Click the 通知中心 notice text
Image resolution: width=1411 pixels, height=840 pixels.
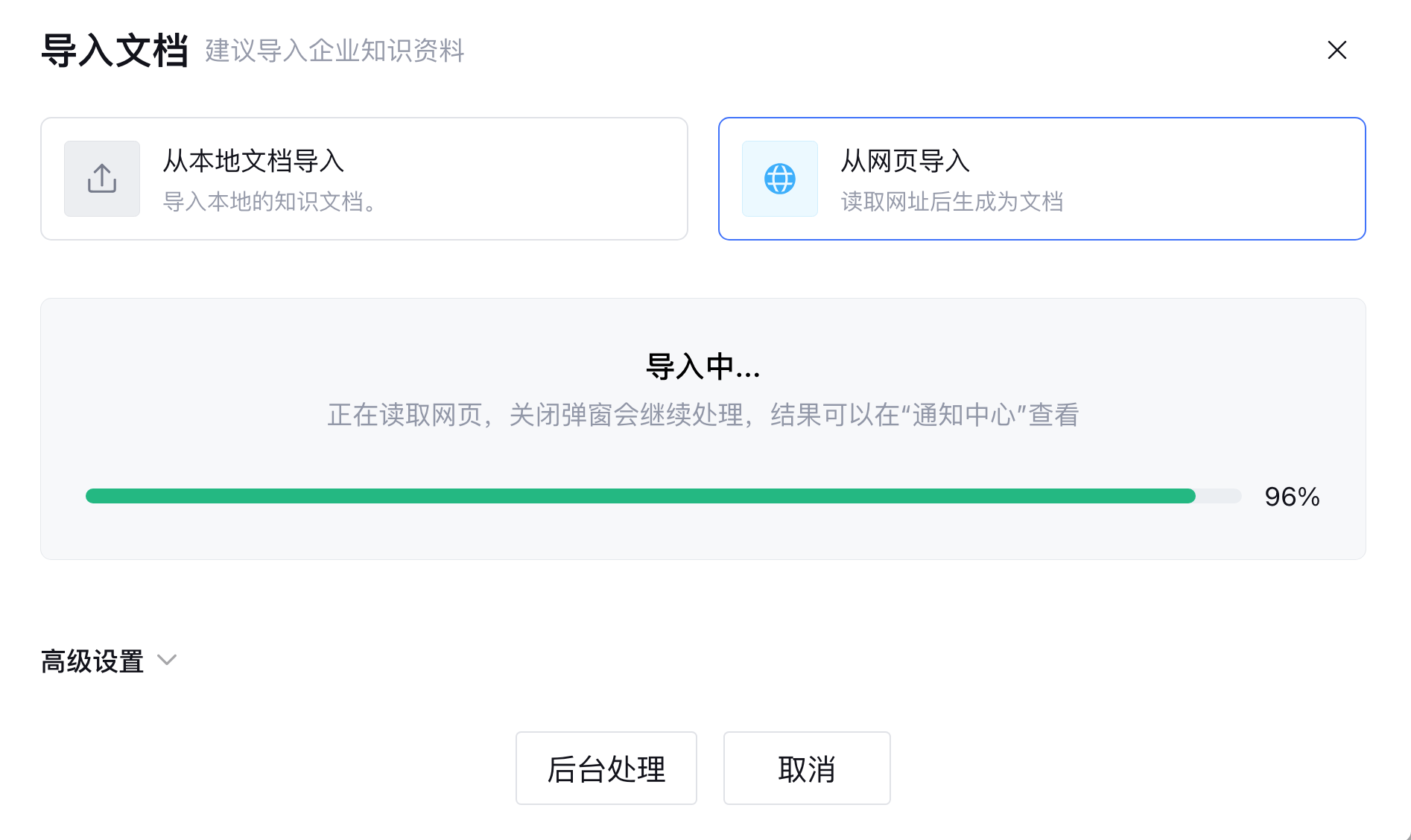pos(964,415)
